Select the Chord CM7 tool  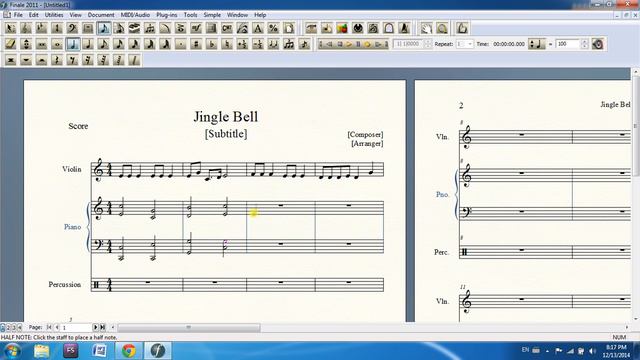point(227,28)
